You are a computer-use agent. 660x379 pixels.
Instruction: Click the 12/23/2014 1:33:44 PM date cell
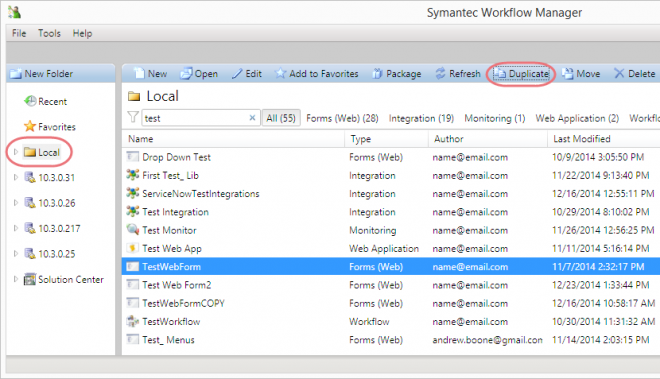(600, 285)
